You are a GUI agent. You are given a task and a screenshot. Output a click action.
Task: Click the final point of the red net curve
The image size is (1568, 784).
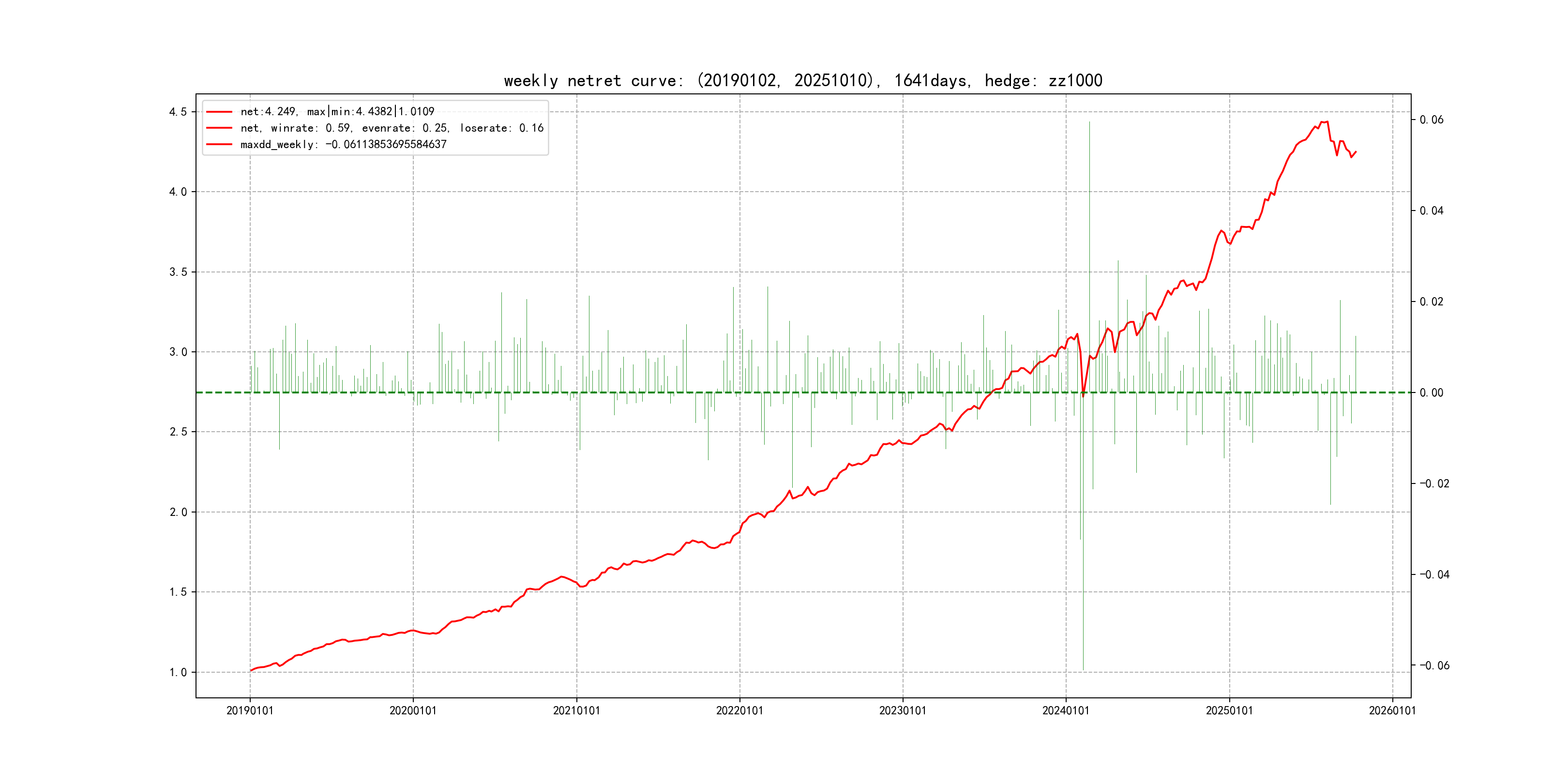click(1356, 152)
